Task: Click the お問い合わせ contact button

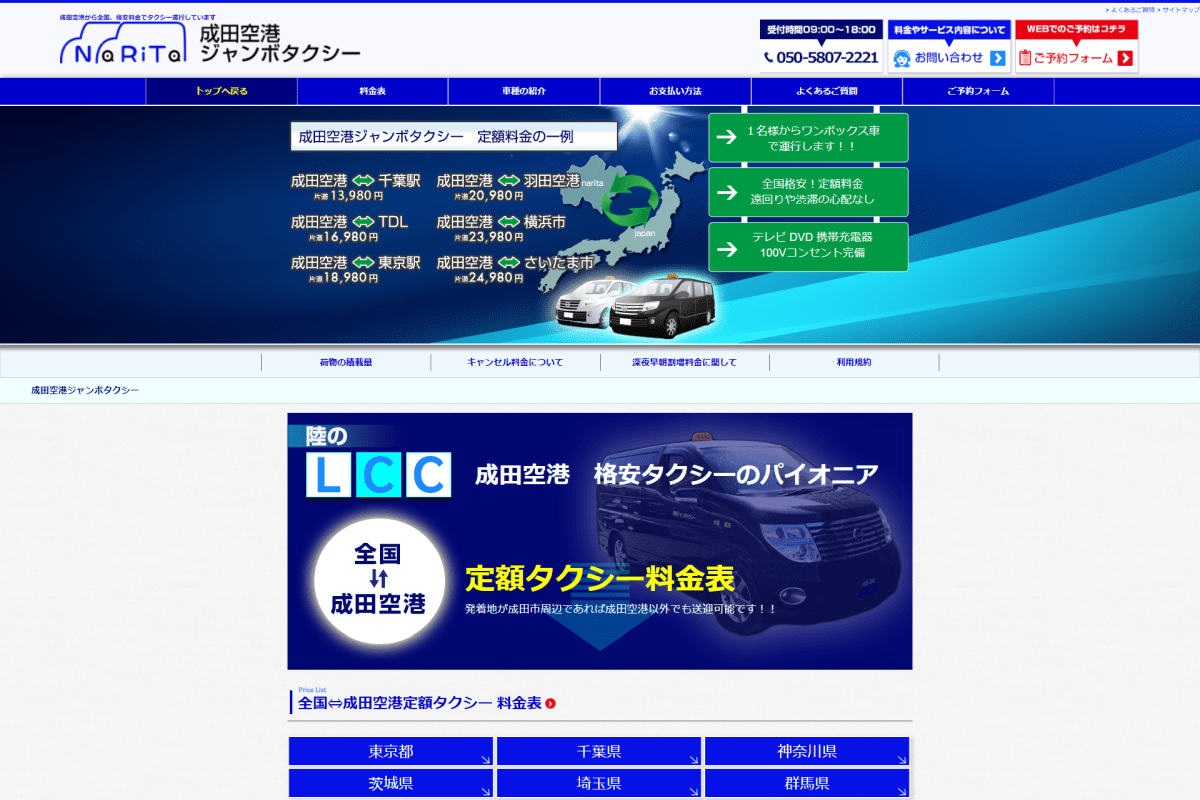Action: [949, 47]
